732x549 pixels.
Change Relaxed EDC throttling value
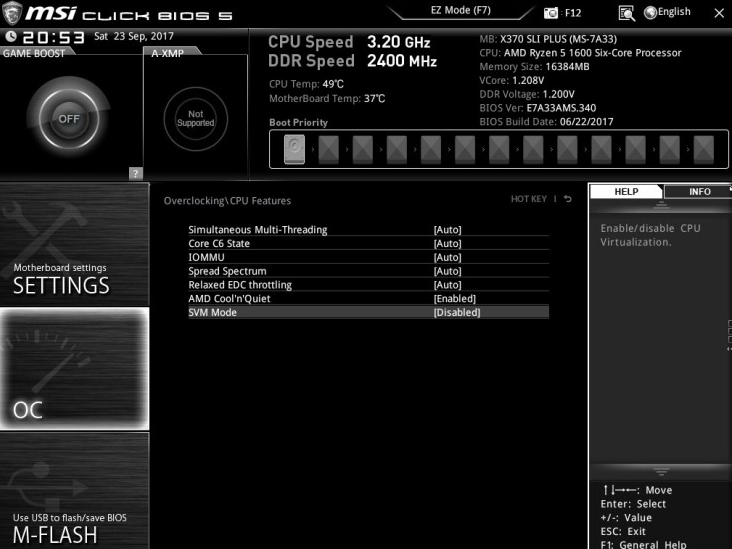click(x=447, y=285)
